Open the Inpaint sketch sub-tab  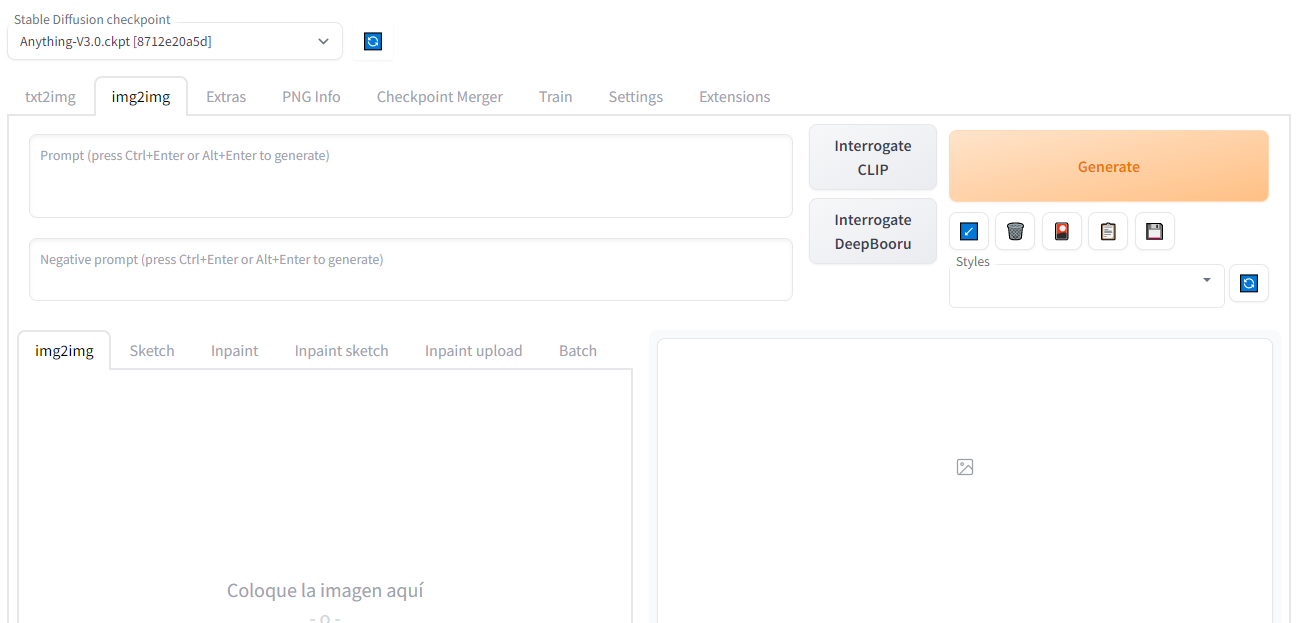coord(342,351)
